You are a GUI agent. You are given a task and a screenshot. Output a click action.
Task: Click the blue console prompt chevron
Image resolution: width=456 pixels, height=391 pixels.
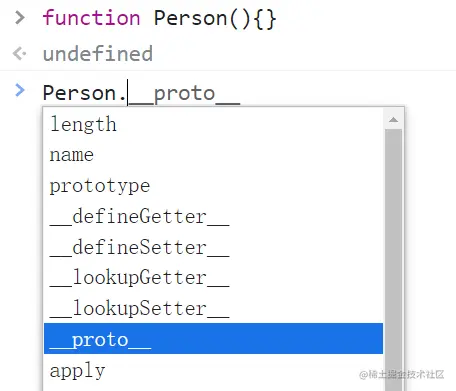point(20,90)
